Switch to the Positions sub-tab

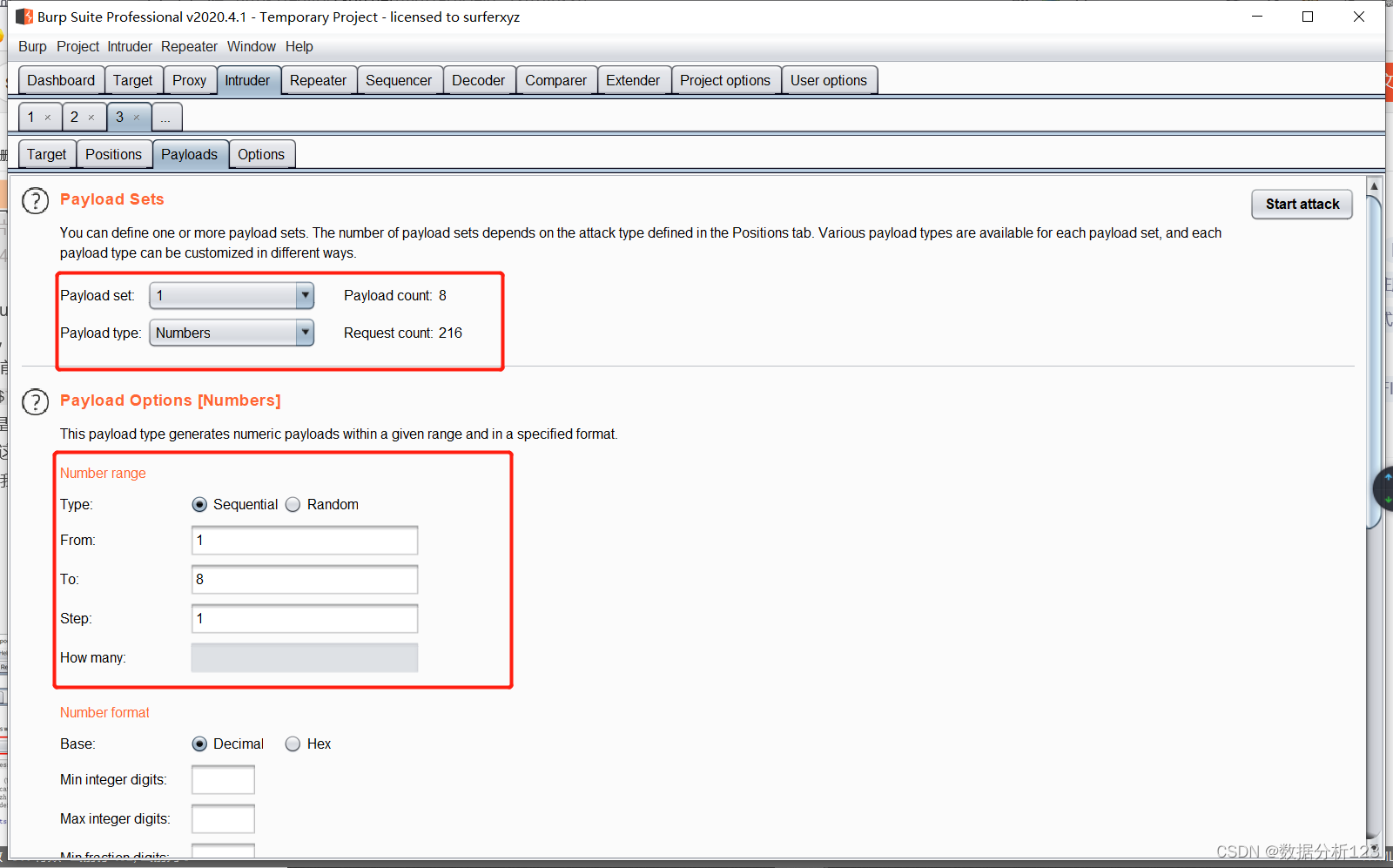[113, 155]
